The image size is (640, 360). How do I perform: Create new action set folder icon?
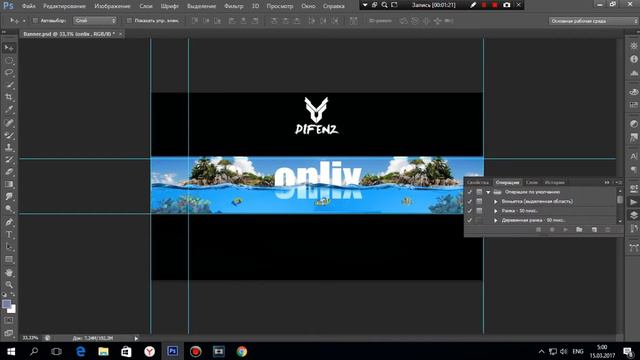point(579,230)
